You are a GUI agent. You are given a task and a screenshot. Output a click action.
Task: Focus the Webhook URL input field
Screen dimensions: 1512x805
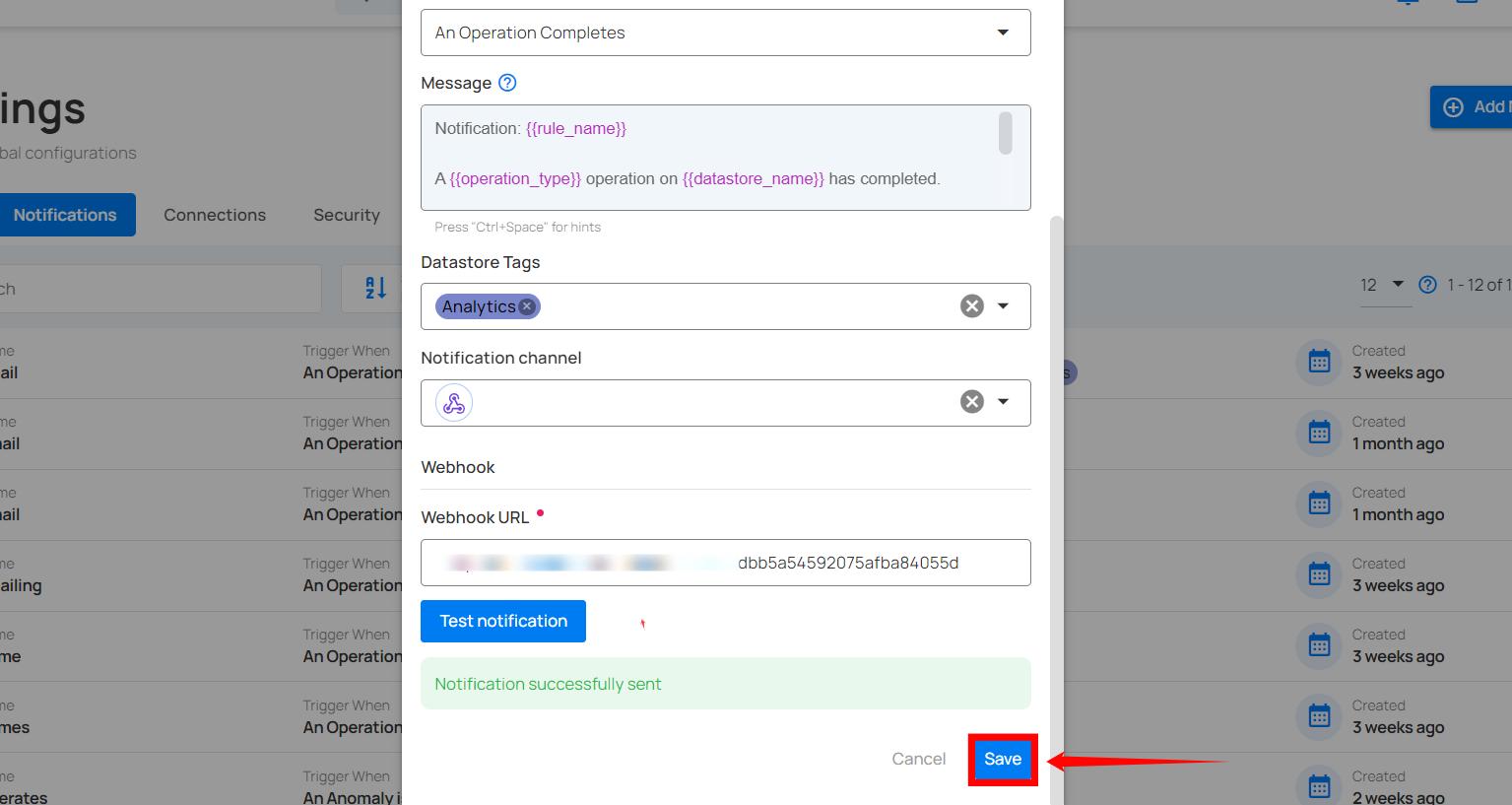pos(726,563)
